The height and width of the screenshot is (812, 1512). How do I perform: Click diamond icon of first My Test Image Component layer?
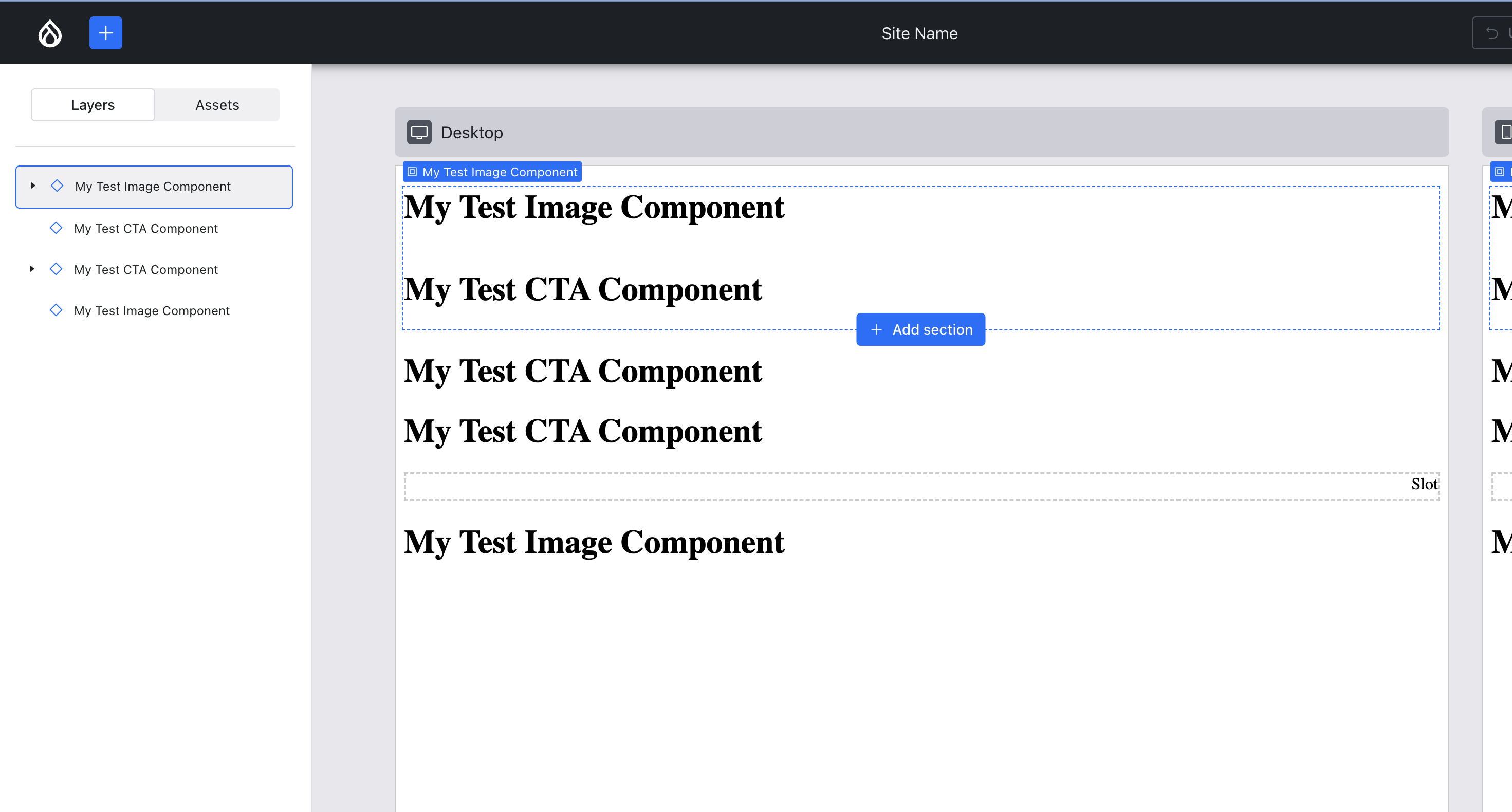coord(57,186)
